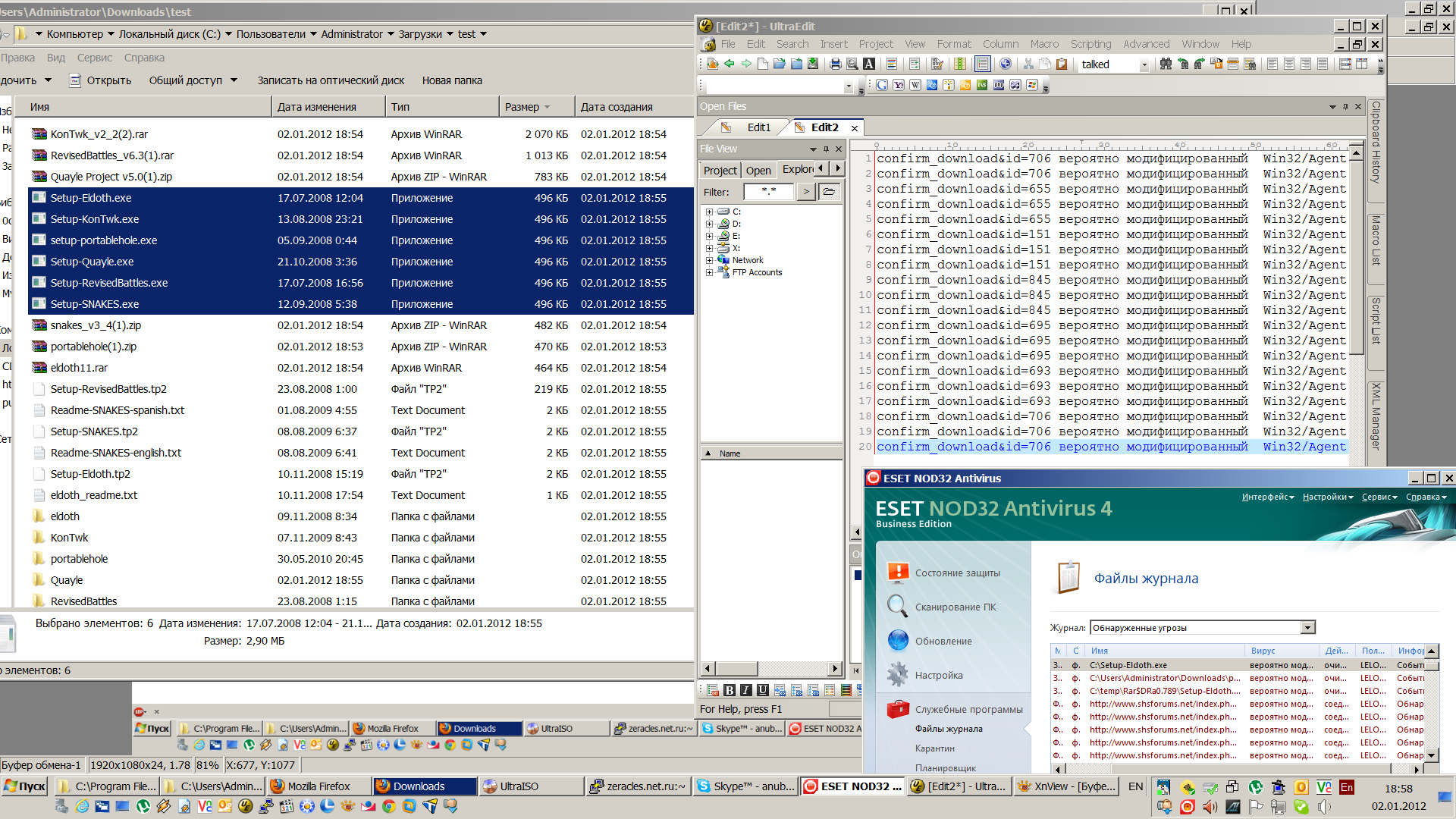Click the green Back arrow in UltraEdit toolbar
This screenshot has width=1456, height=819.
(x=730, y=64)
